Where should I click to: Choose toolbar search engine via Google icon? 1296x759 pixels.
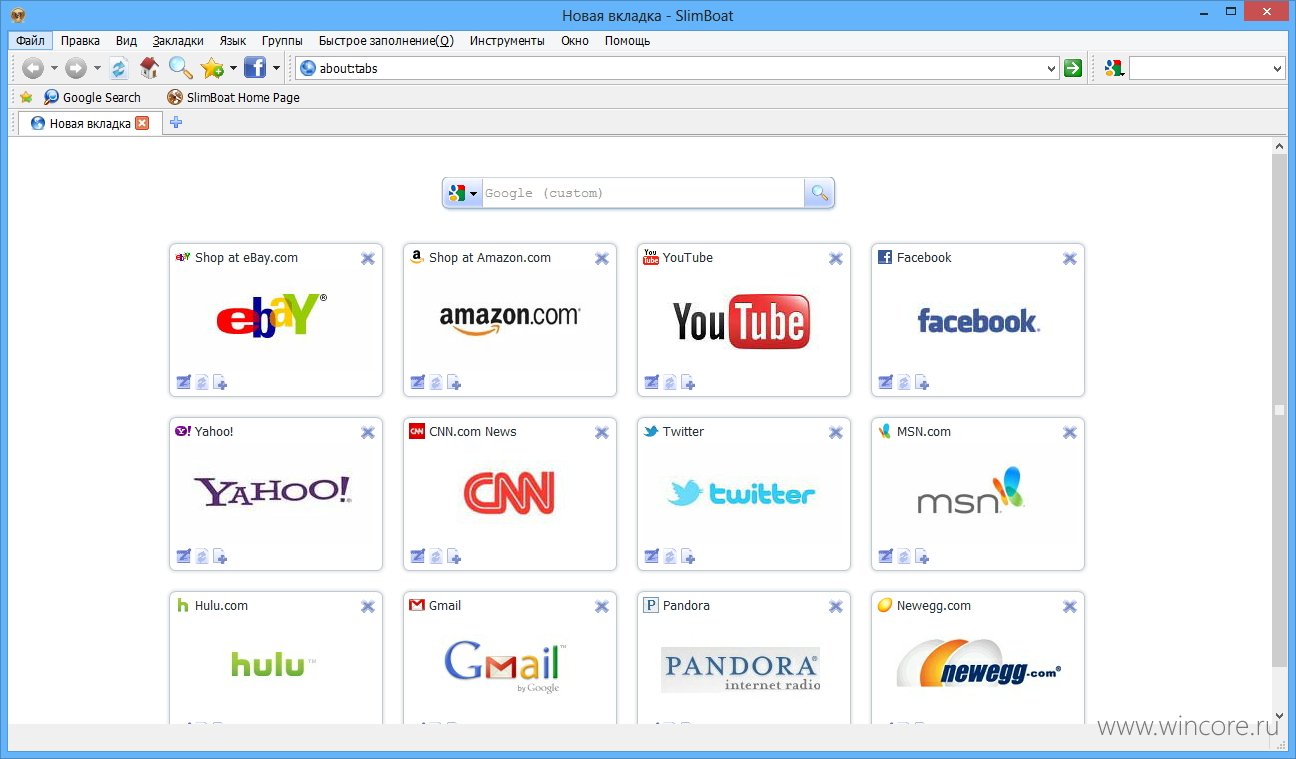1114,68
